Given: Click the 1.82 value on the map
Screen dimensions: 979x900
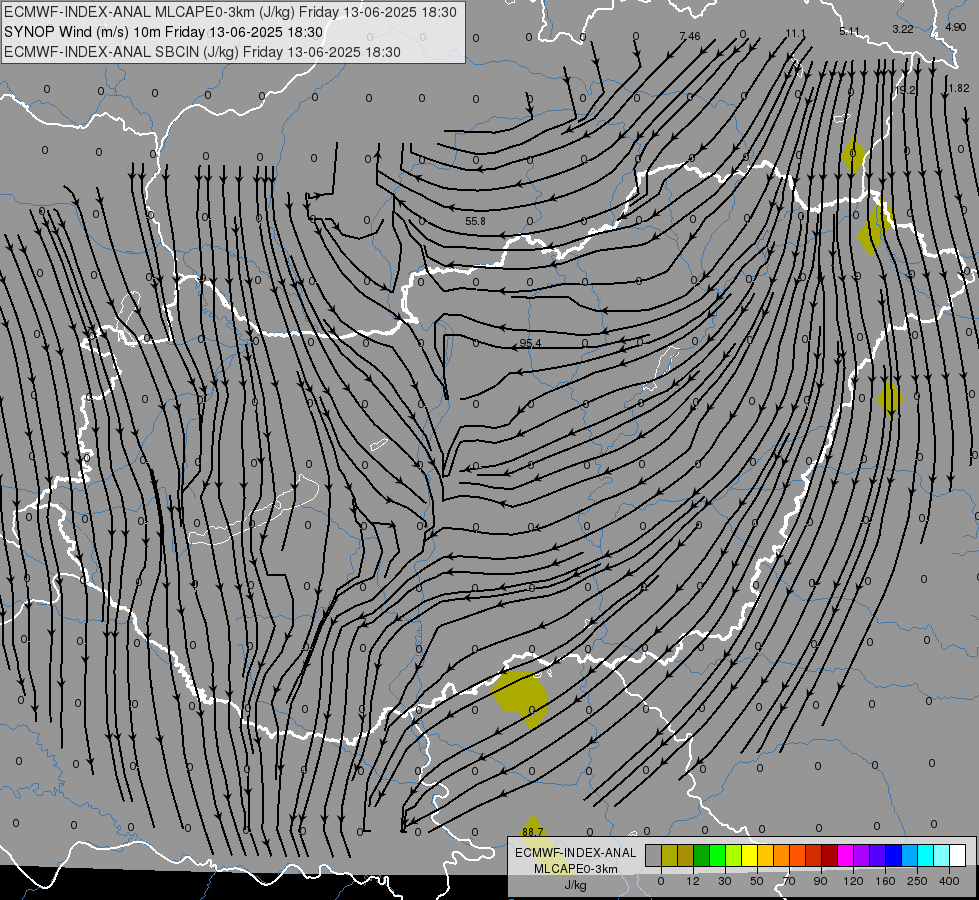Looking at the screenshot, I should (958, 89).
